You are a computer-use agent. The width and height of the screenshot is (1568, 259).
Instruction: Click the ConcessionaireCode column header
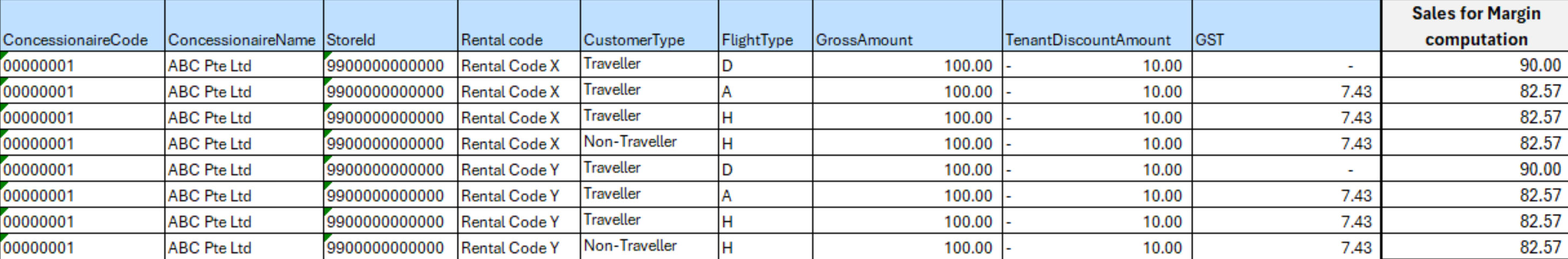point(76,39)
